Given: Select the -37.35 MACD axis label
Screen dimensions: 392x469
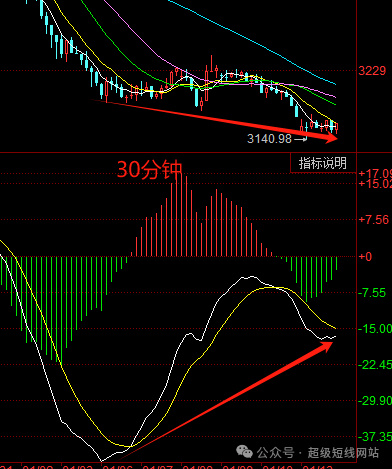Looking at the screenshot, I should [375, 437].
